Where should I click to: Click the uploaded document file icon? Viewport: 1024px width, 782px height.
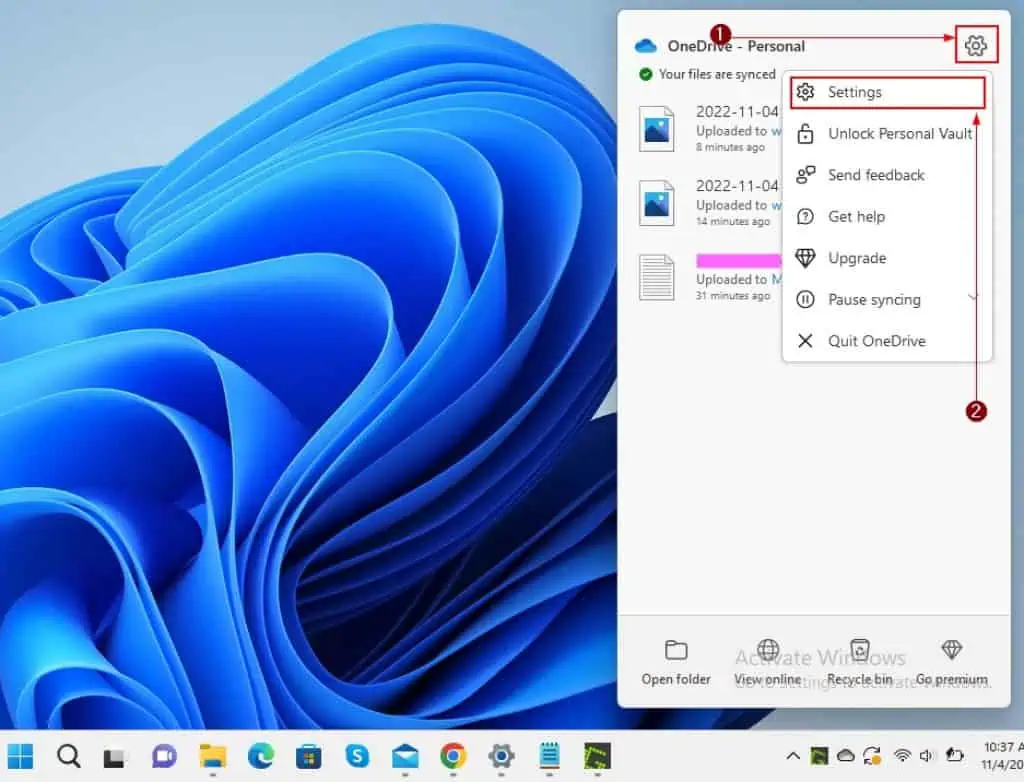(x=657, y=277)
